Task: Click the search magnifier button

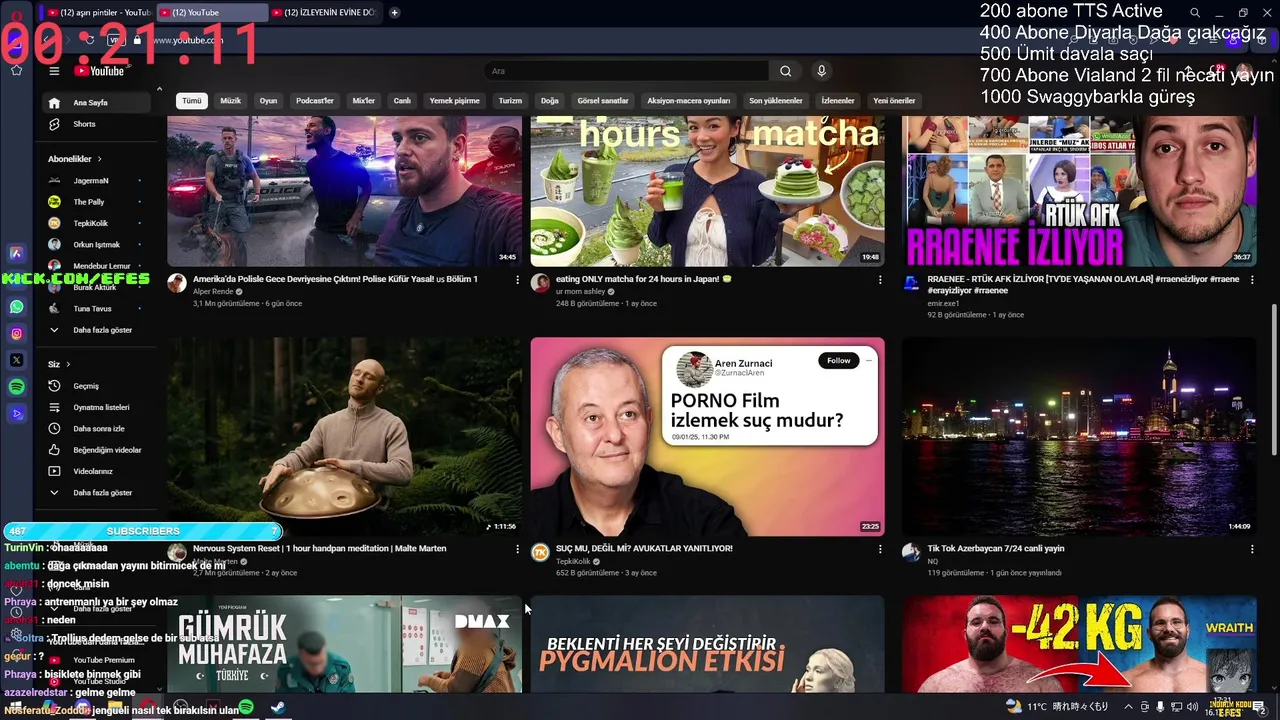Action: pyautogui.click(x=785, y=71)
